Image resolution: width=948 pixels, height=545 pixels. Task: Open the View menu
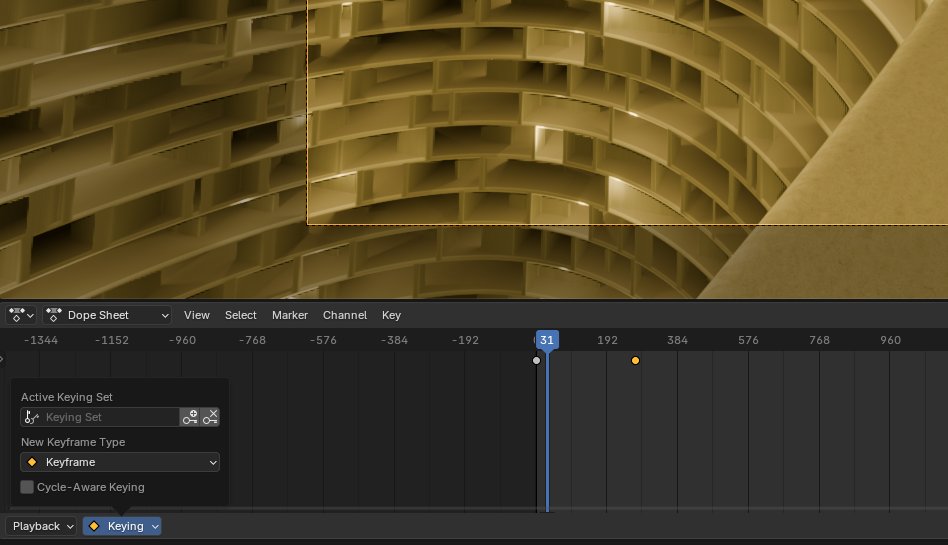[x=196, y=315]
